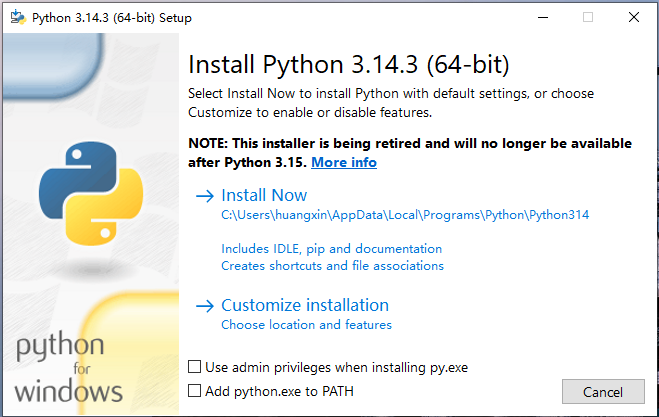Screen dimensions: 659x417
Task: Click 'Creates shortcuts and file associations' line
Action: click(332, 266)
